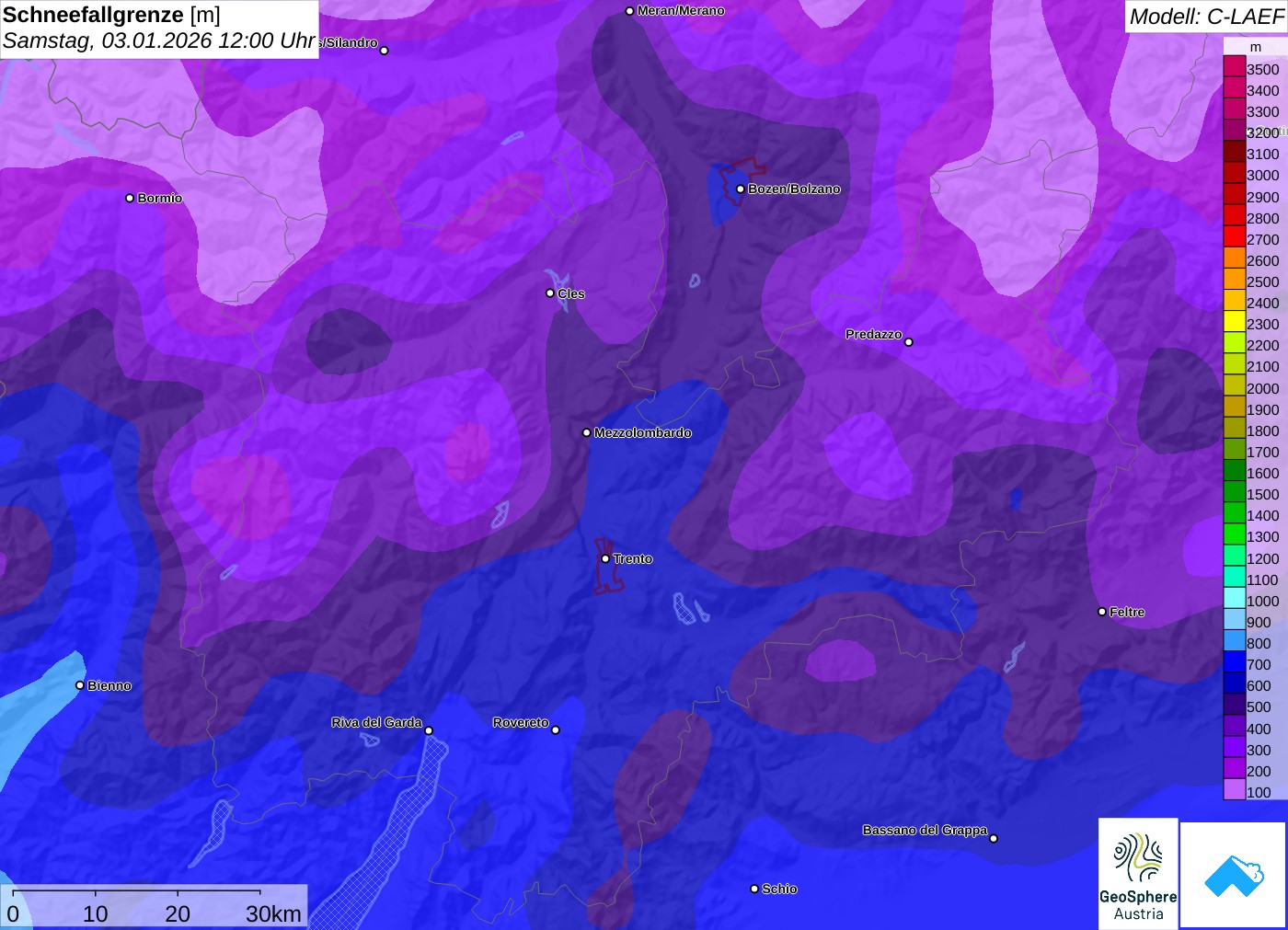The width and height of the screenshot is (1288, 930).
Task: Click the 20 scale bar label
Action: (178, 913)
